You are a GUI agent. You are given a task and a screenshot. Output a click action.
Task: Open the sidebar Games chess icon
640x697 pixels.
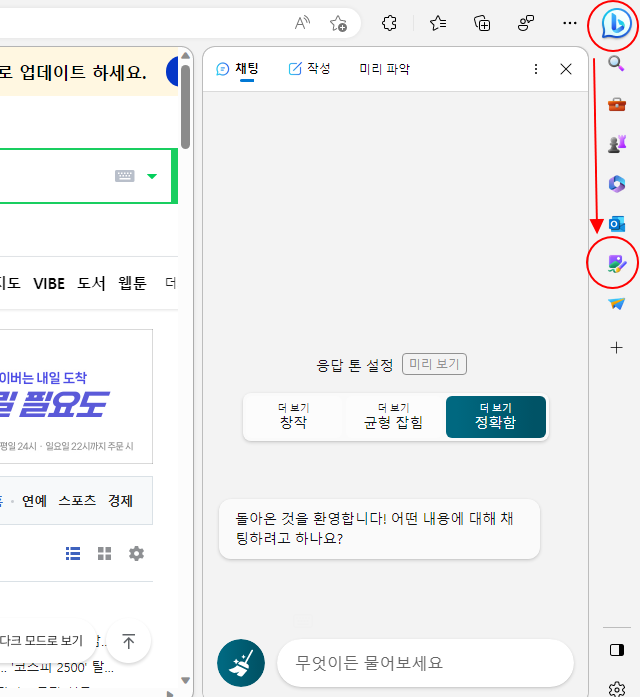[x=617, y=144]
